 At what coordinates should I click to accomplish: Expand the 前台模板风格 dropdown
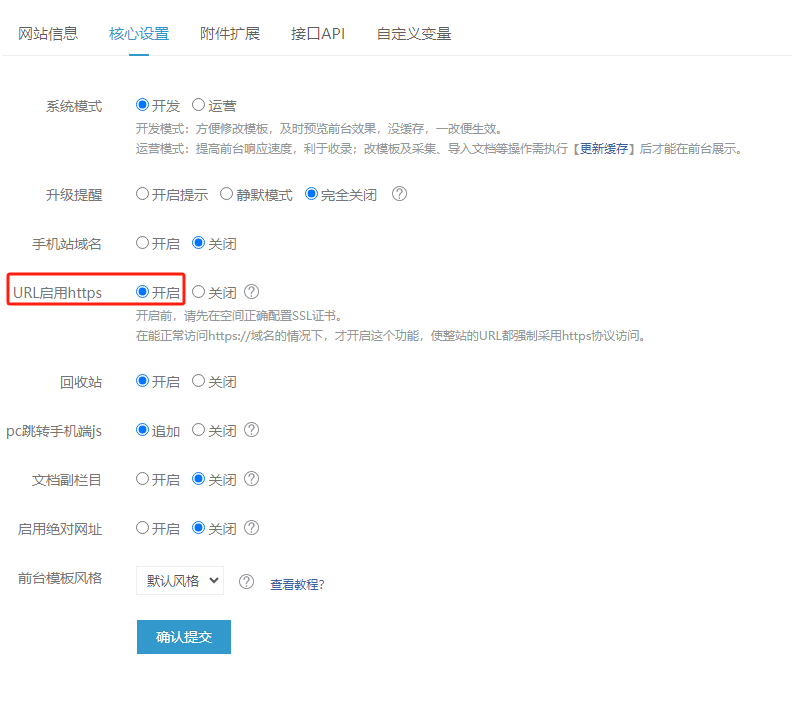click(180, 581)
